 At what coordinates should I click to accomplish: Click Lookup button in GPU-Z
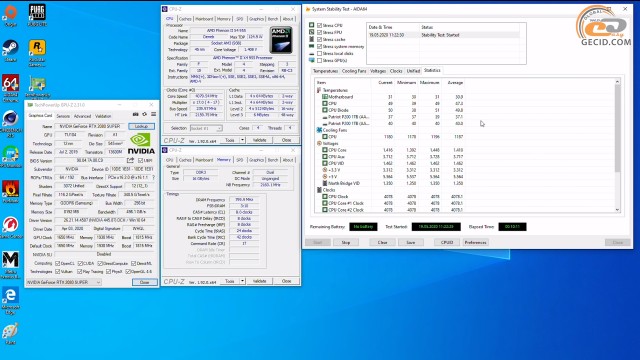pyautogui.click(x=141, y=126)
